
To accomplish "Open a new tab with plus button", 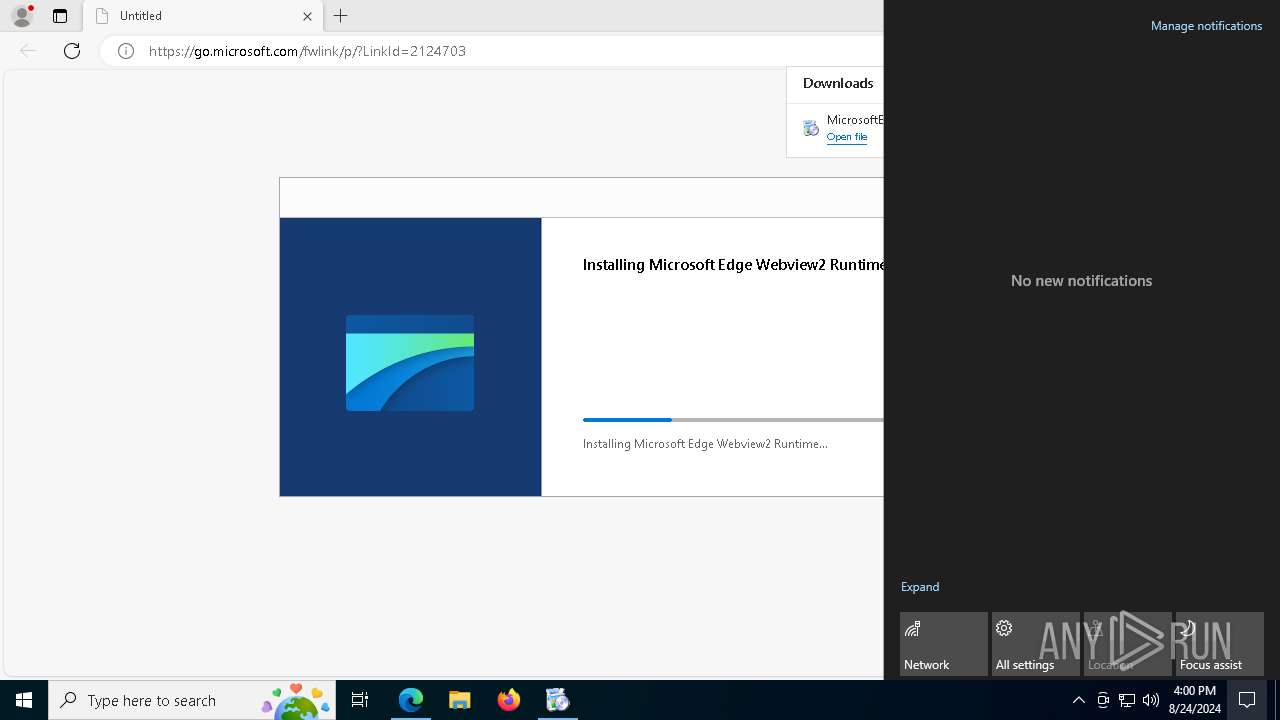I will click(x=341, y=16).
